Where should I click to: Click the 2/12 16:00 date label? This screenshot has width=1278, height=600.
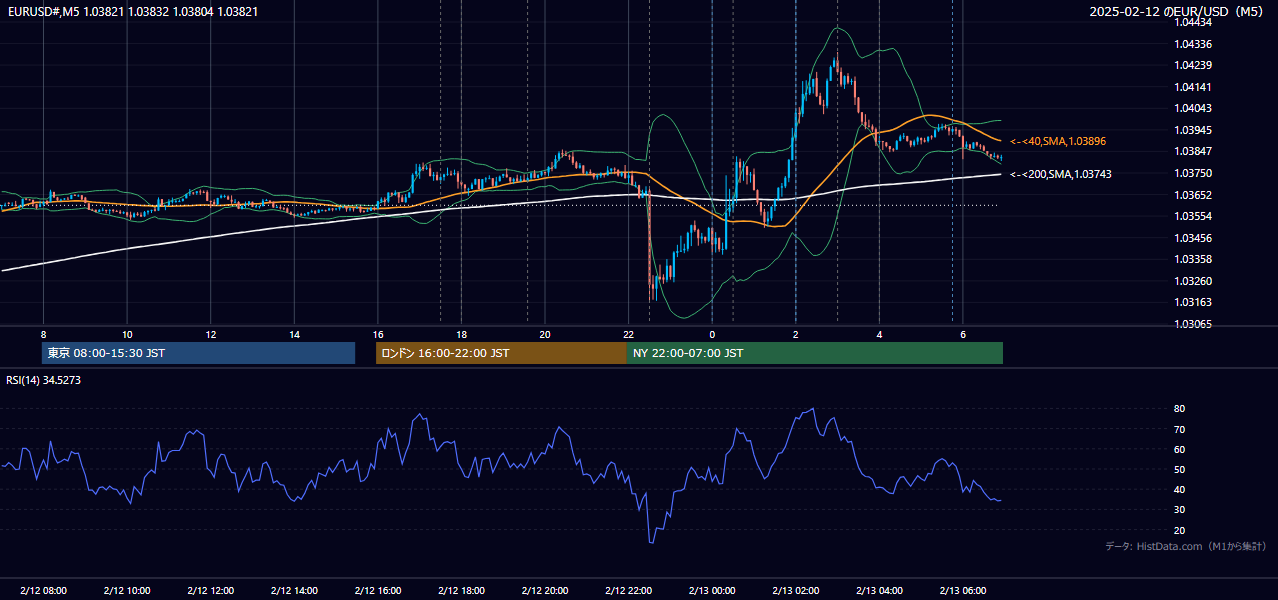tap(377, 590)
